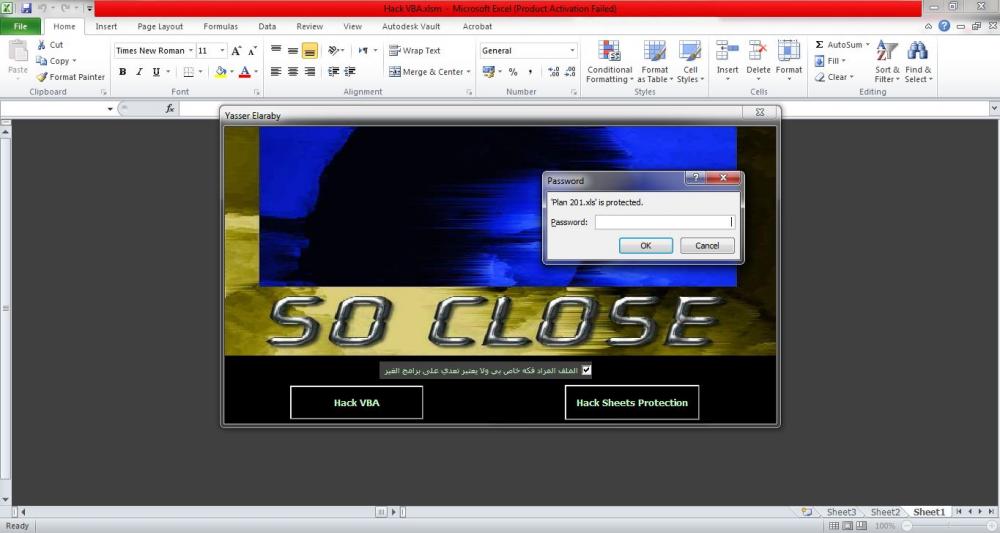Click the Orientation text angle icon

[x=334, y=50]
